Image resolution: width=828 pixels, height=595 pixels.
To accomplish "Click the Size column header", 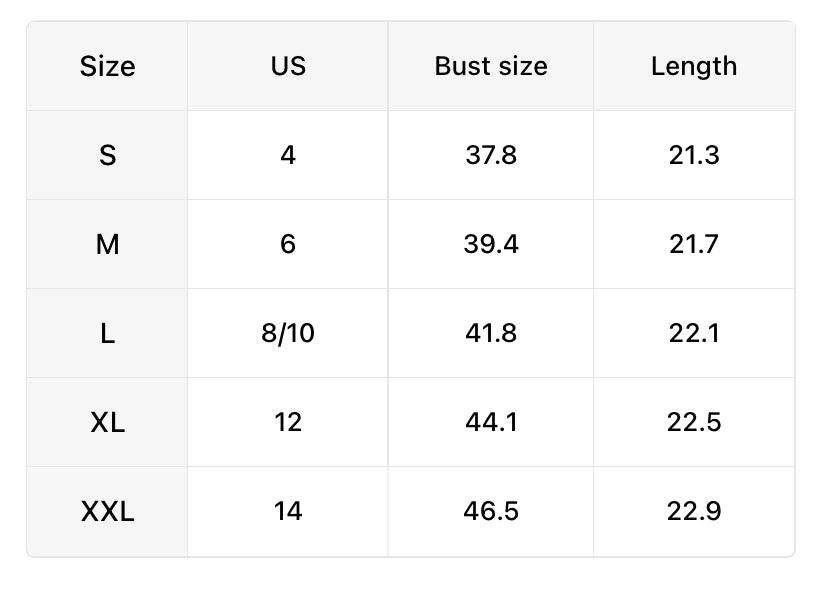I will pyautogui.click(x=107, y=66).
